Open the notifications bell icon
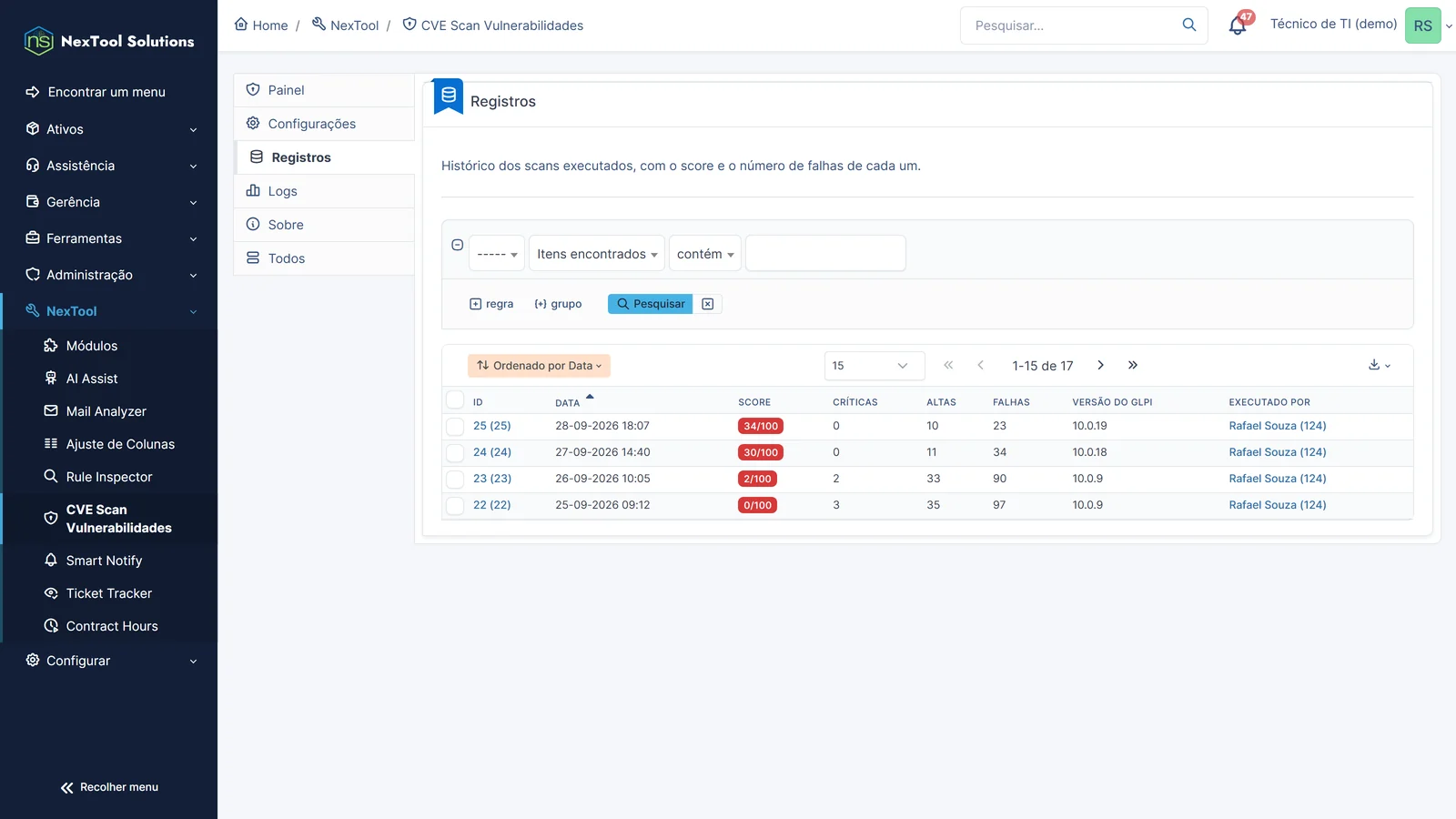The width and height of the screenshot is (1456, 819). coord(1238,25)
